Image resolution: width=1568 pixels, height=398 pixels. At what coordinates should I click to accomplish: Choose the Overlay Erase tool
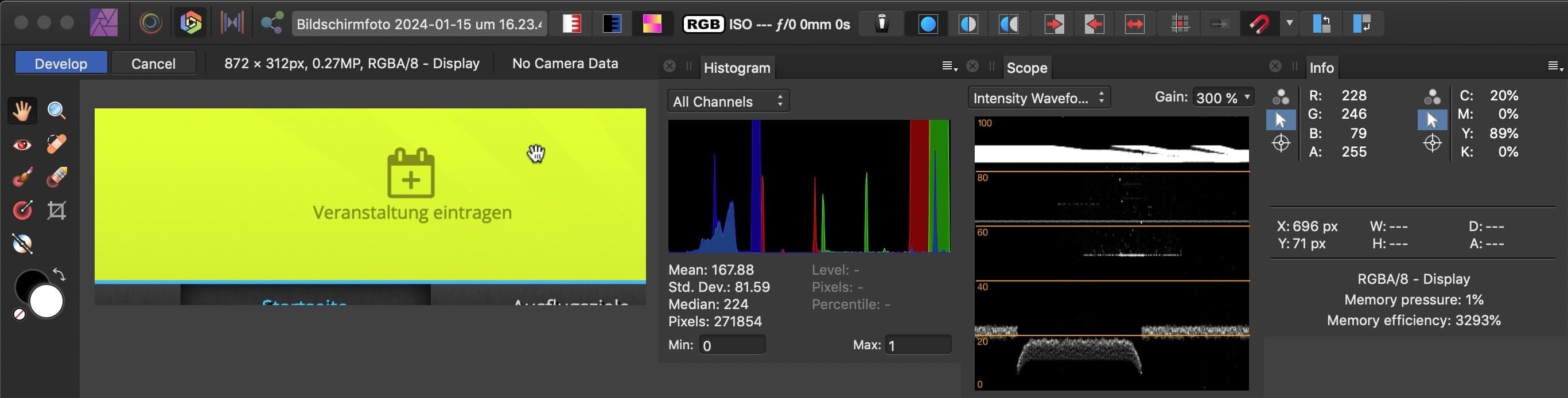(x=57, y=177)
